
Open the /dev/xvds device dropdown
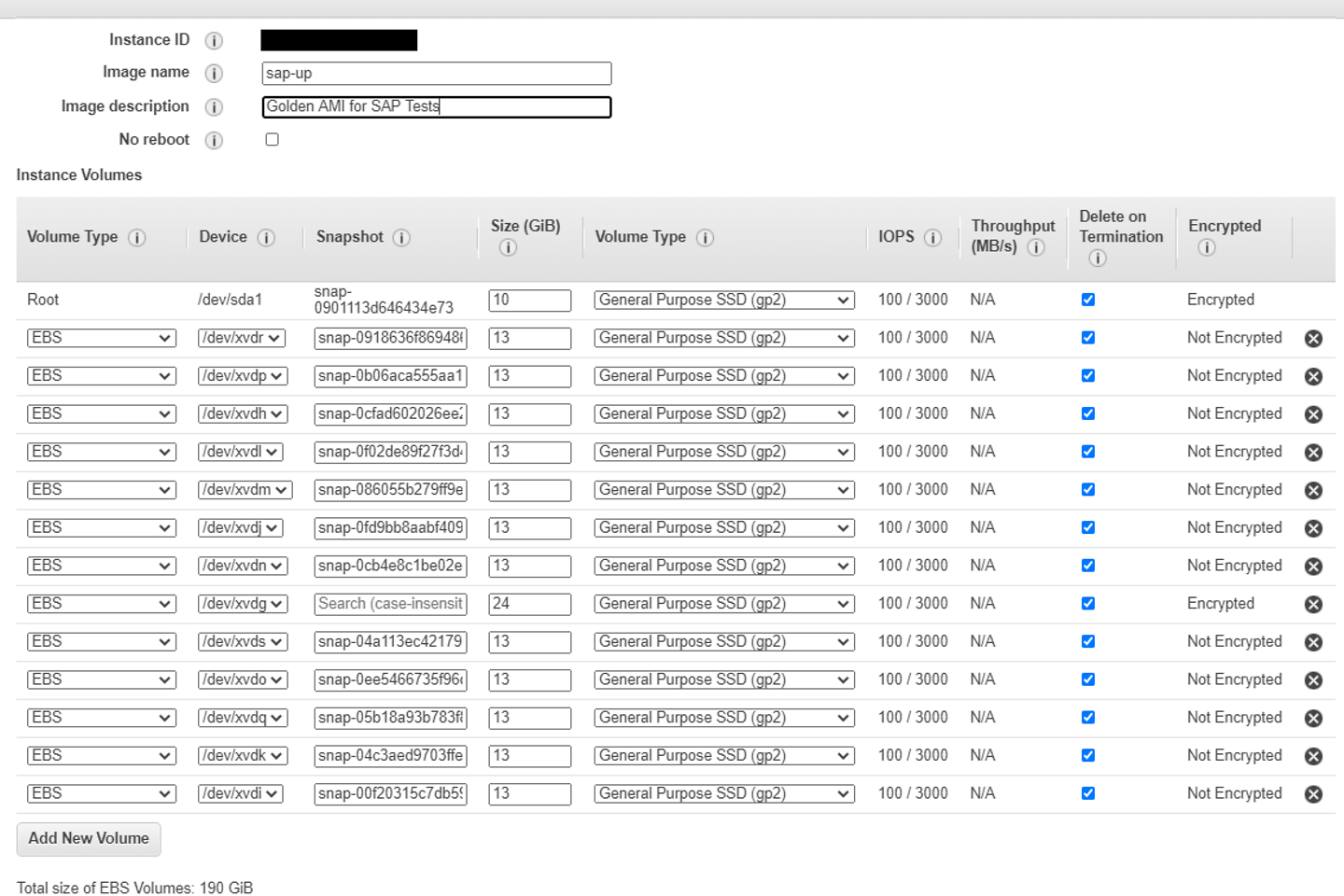tap(242, 642)
